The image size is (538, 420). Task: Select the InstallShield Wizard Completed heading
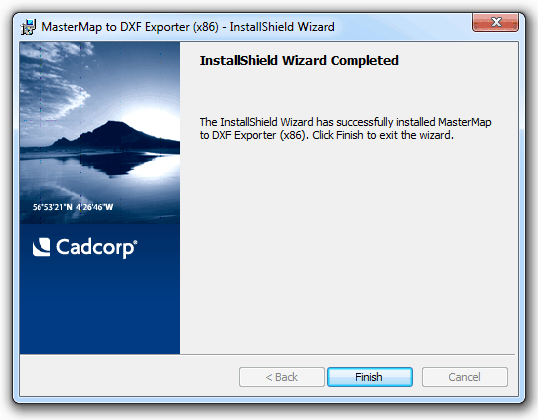[299, 60]
